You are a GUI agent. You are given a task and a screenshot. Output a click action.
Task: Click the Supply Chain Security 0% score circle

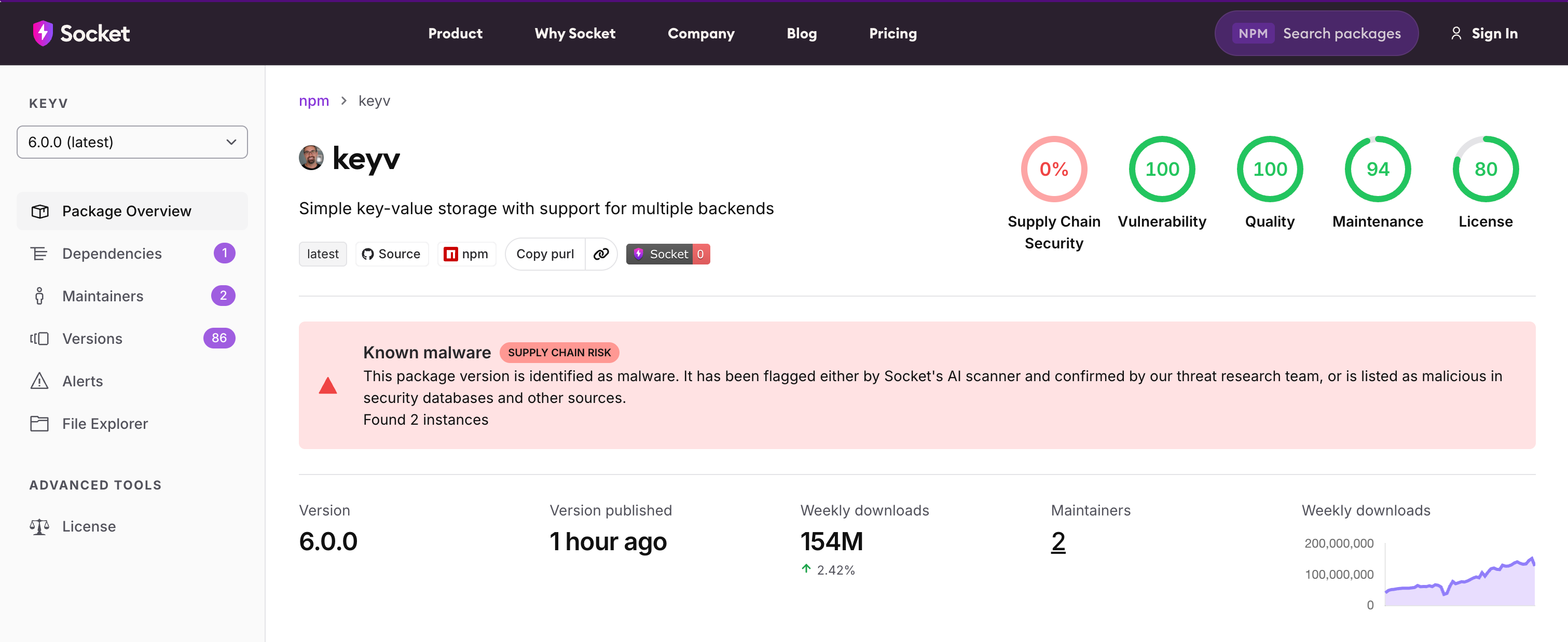[1054, 169]
